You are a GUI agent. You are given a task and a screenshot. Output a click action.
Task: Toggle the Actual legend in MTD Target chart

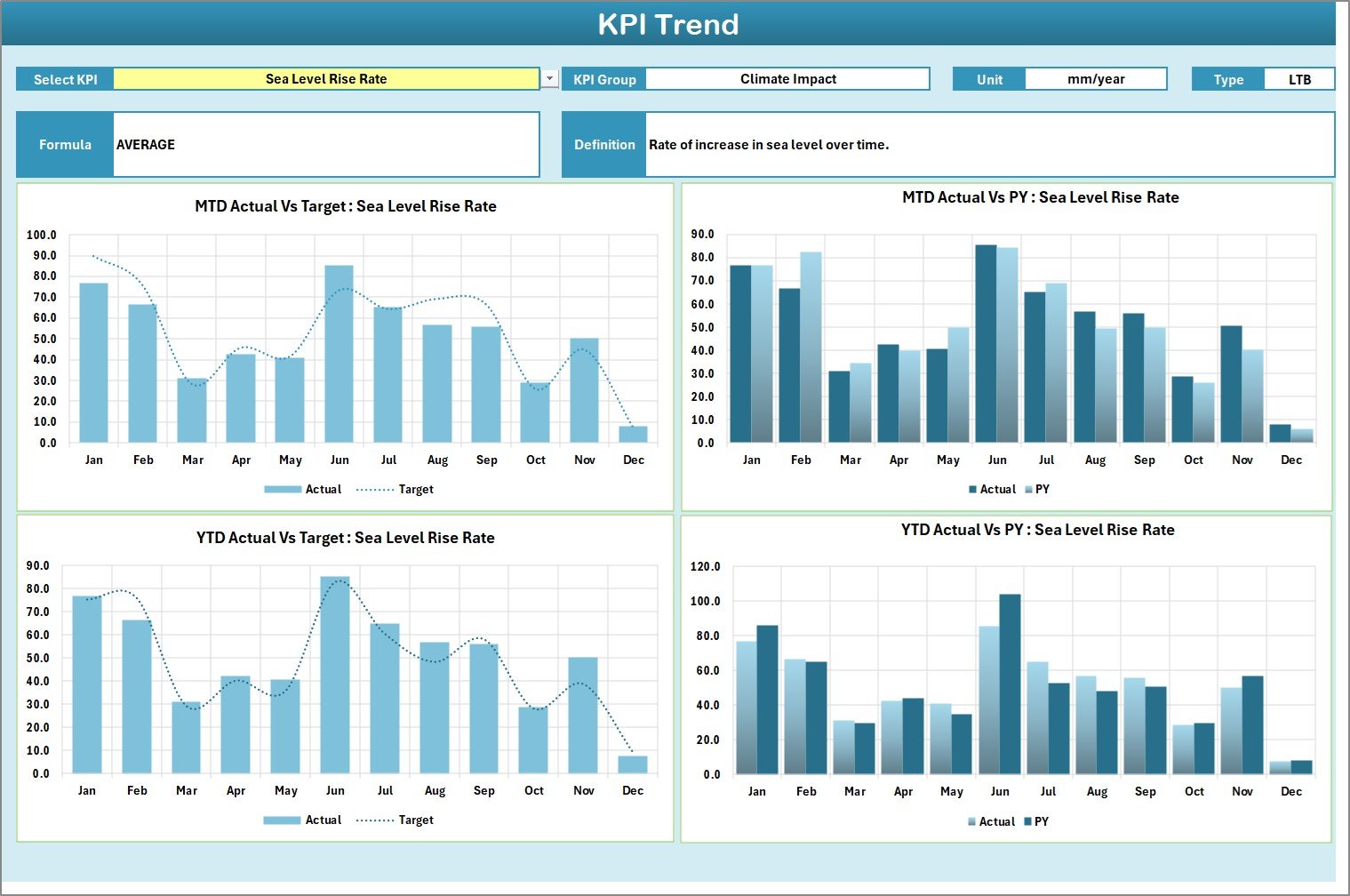302,489
